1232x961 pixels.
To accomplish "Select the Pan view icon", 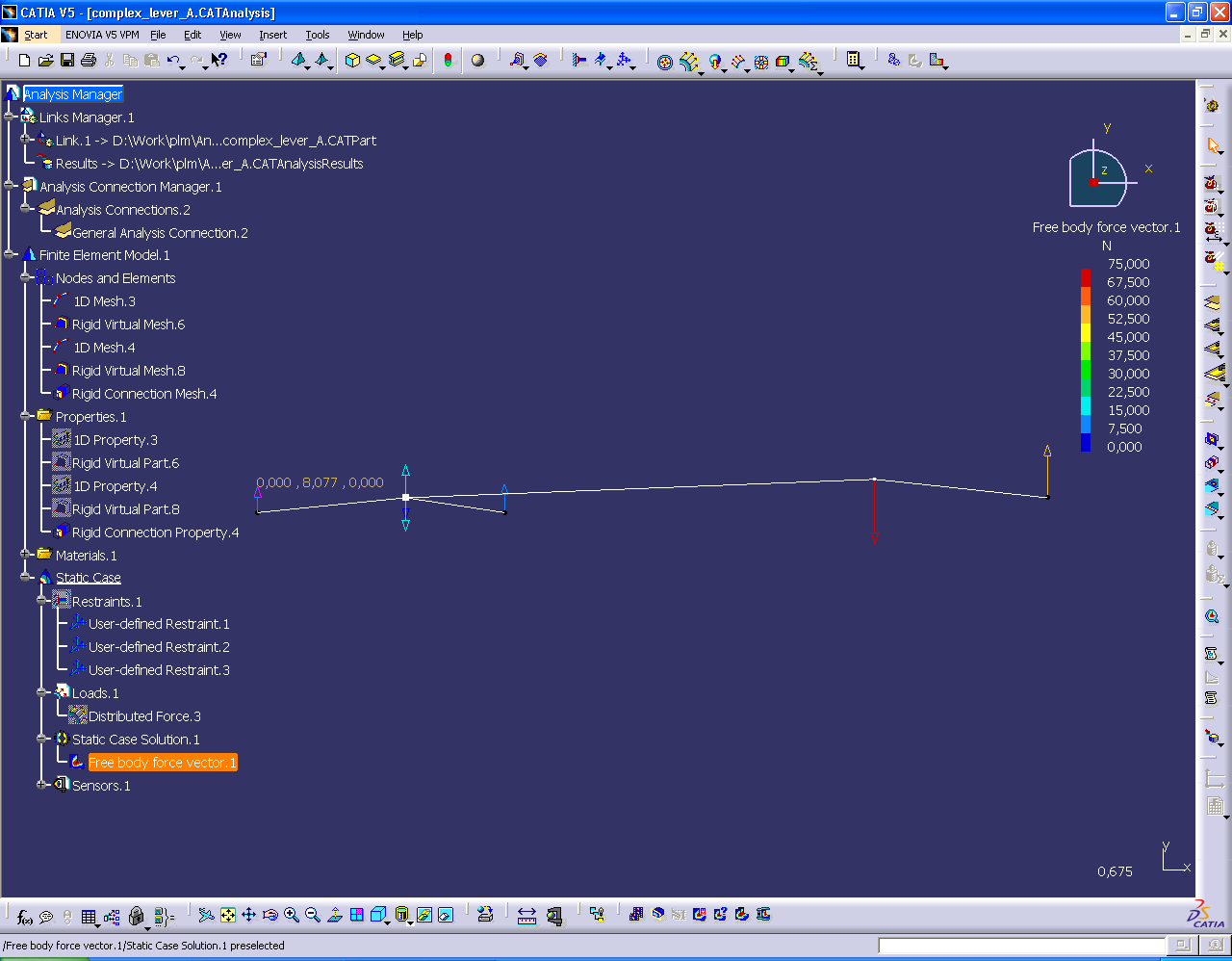I will [248, 915].
